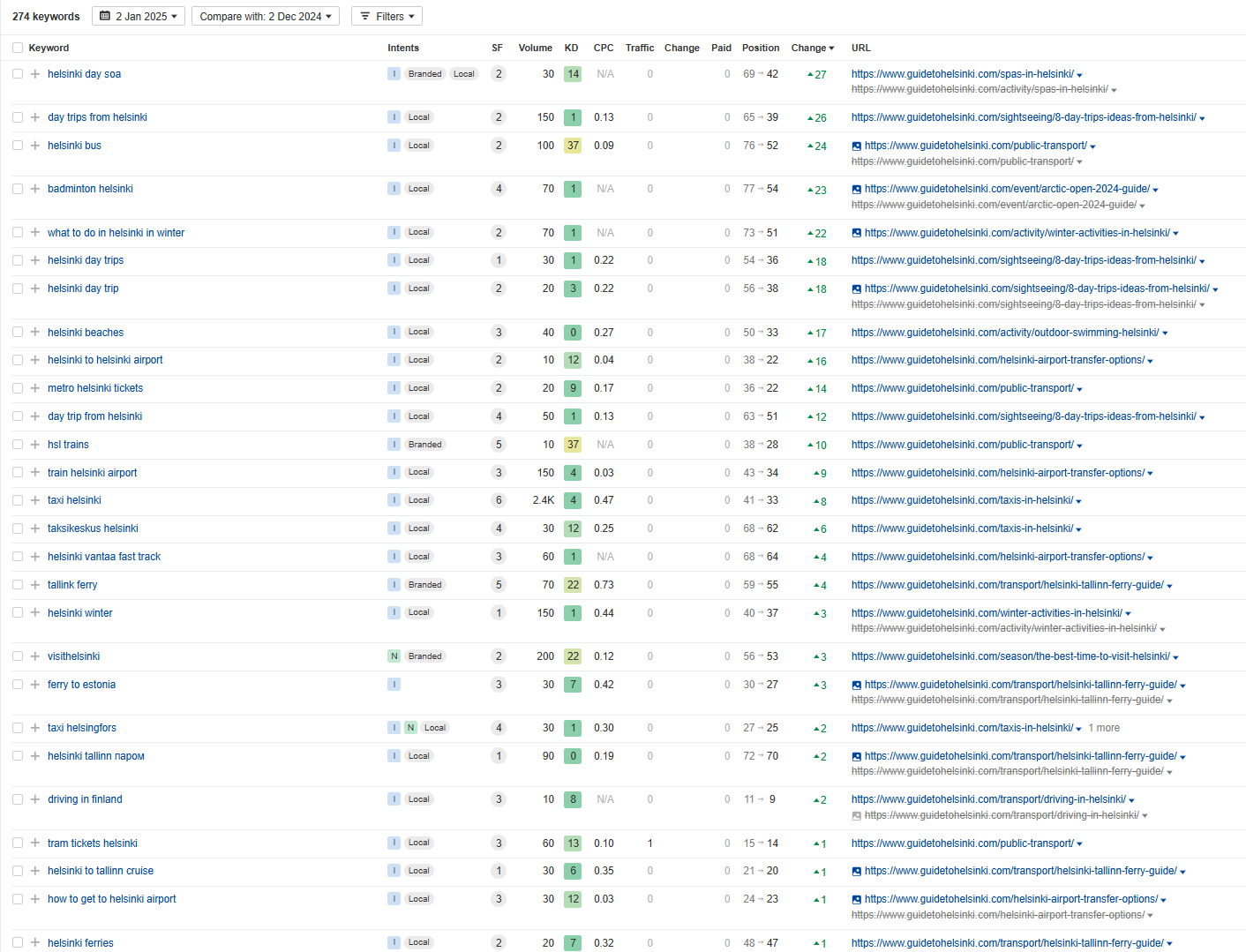The height and width of the screenshot is (952, 1246).
Task: Sort by the Volume column header
Action: coord(535,48)
